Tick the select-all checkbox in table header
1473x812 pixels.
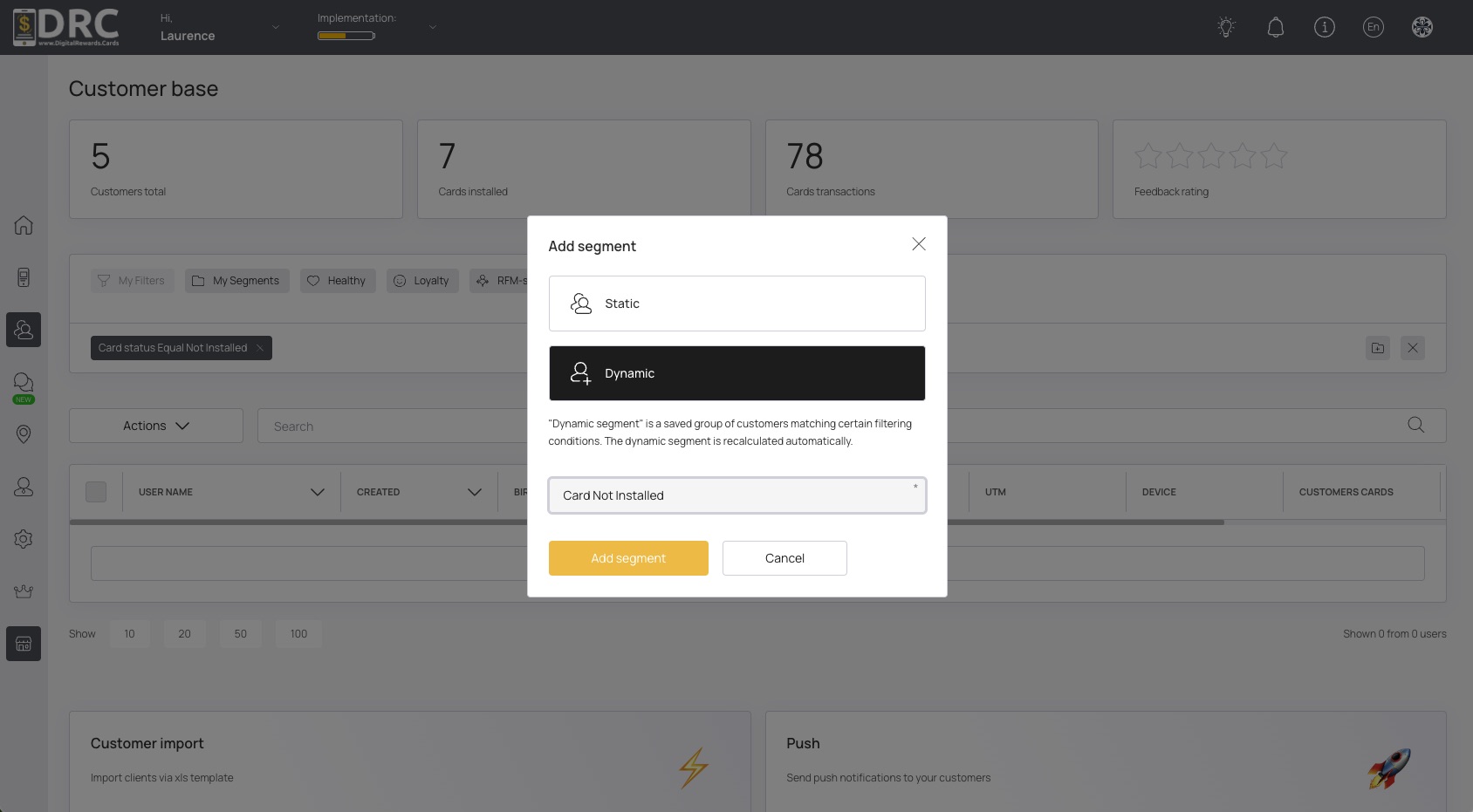pyautogui.click(x=96, y=492)
